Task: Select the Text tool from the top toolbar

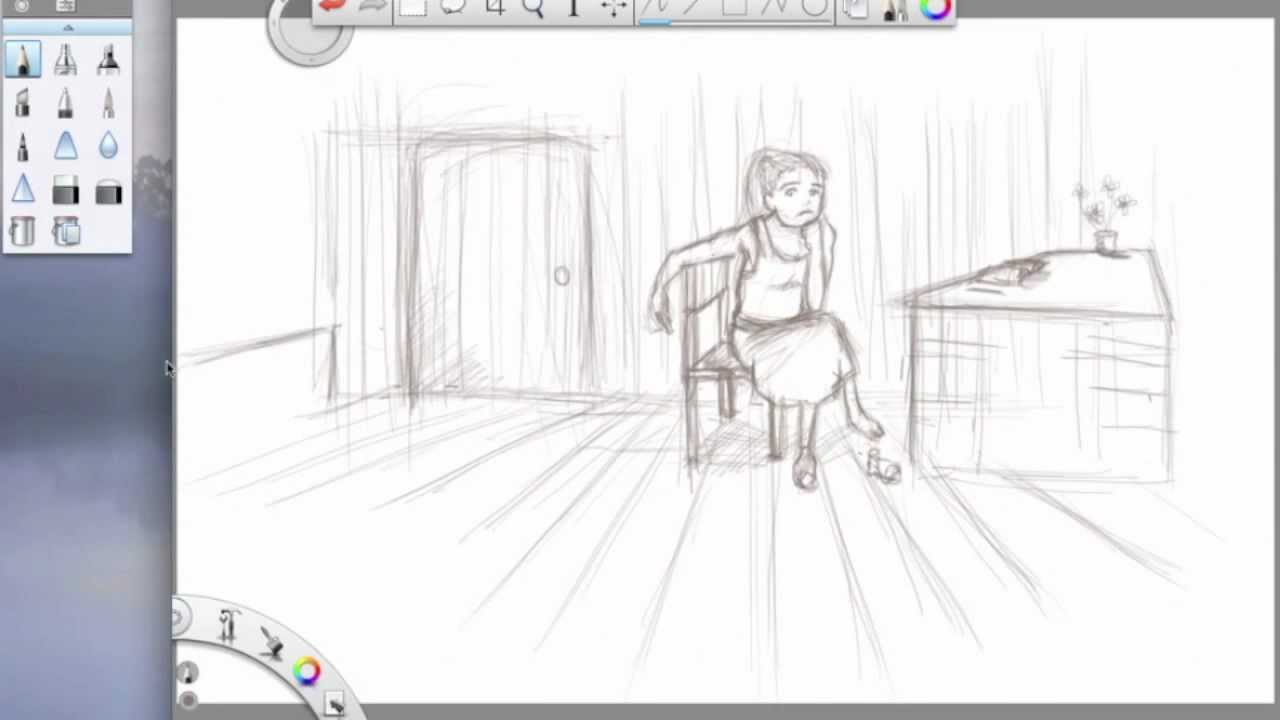Action: pos(573,9)
